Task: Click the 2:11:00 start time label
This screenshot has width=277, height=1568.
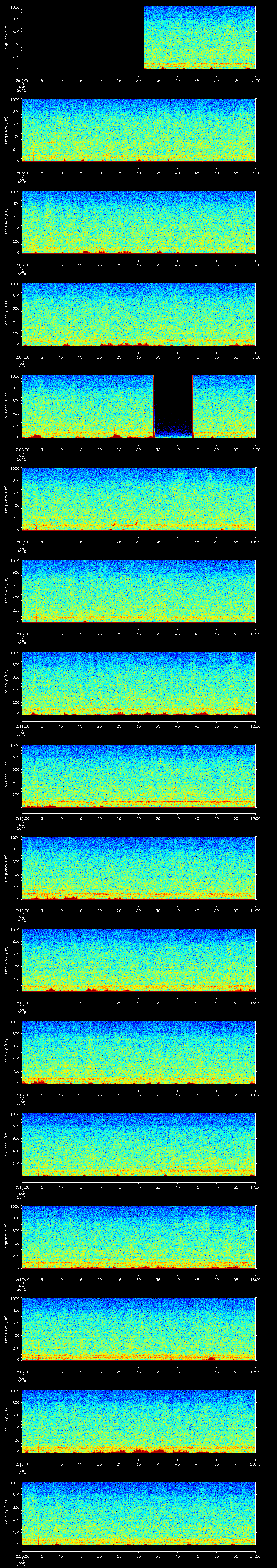Action: pyautogui.click(x=22, y=726)
